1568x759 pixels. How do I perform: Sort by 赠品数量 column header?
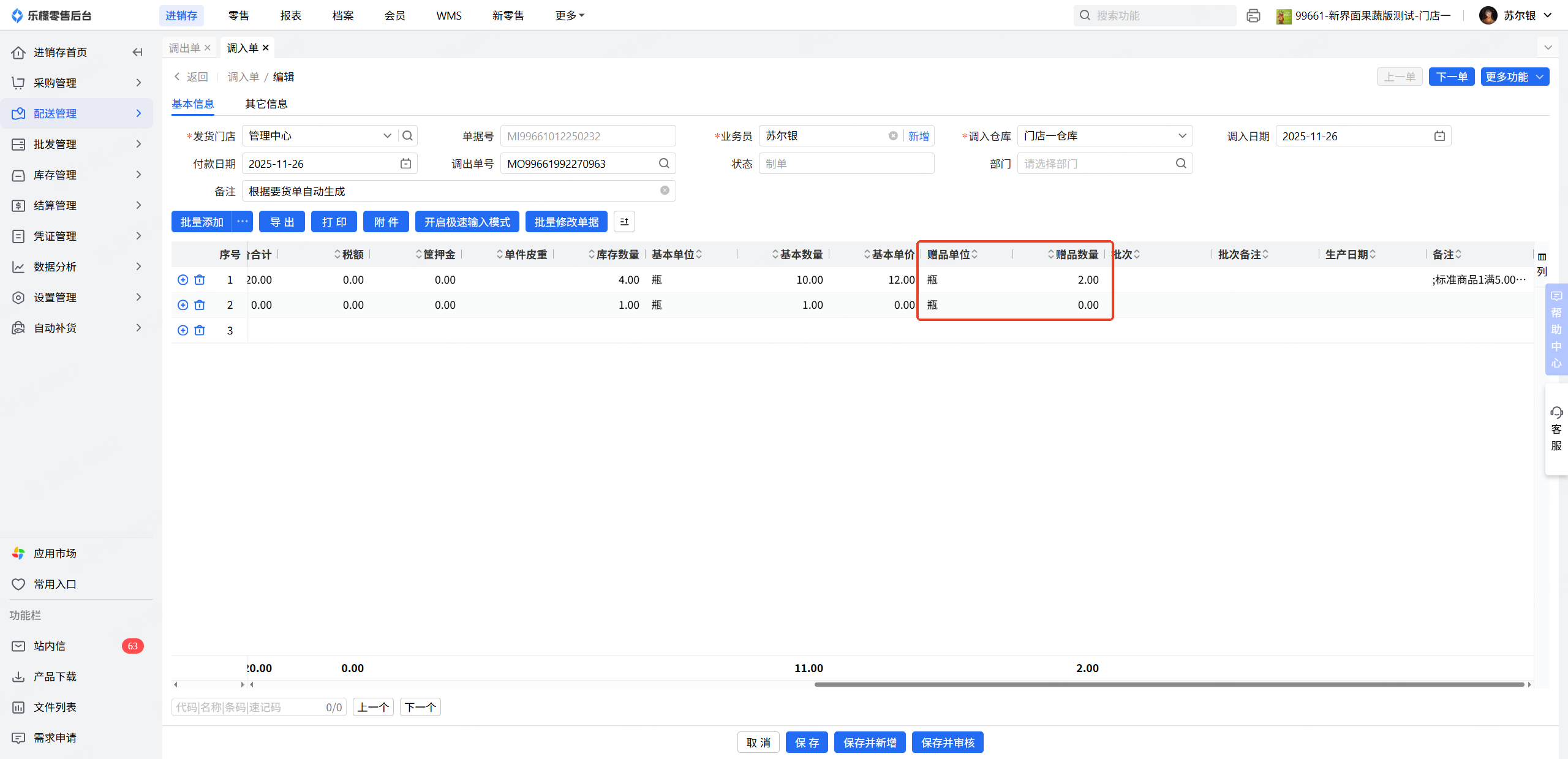coord(1076,254)
